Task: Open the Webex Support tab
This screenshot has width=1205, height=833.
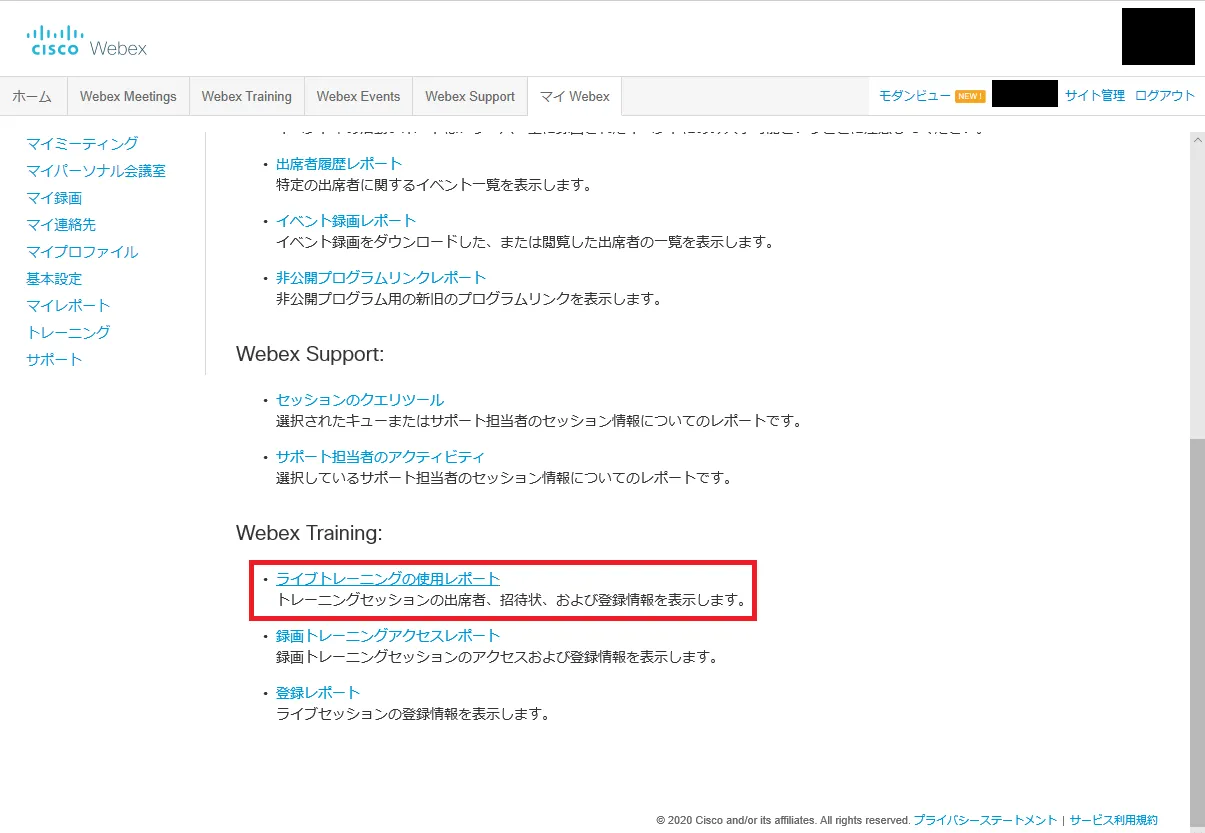Action: pyautogui.click(x=469, y=97)
